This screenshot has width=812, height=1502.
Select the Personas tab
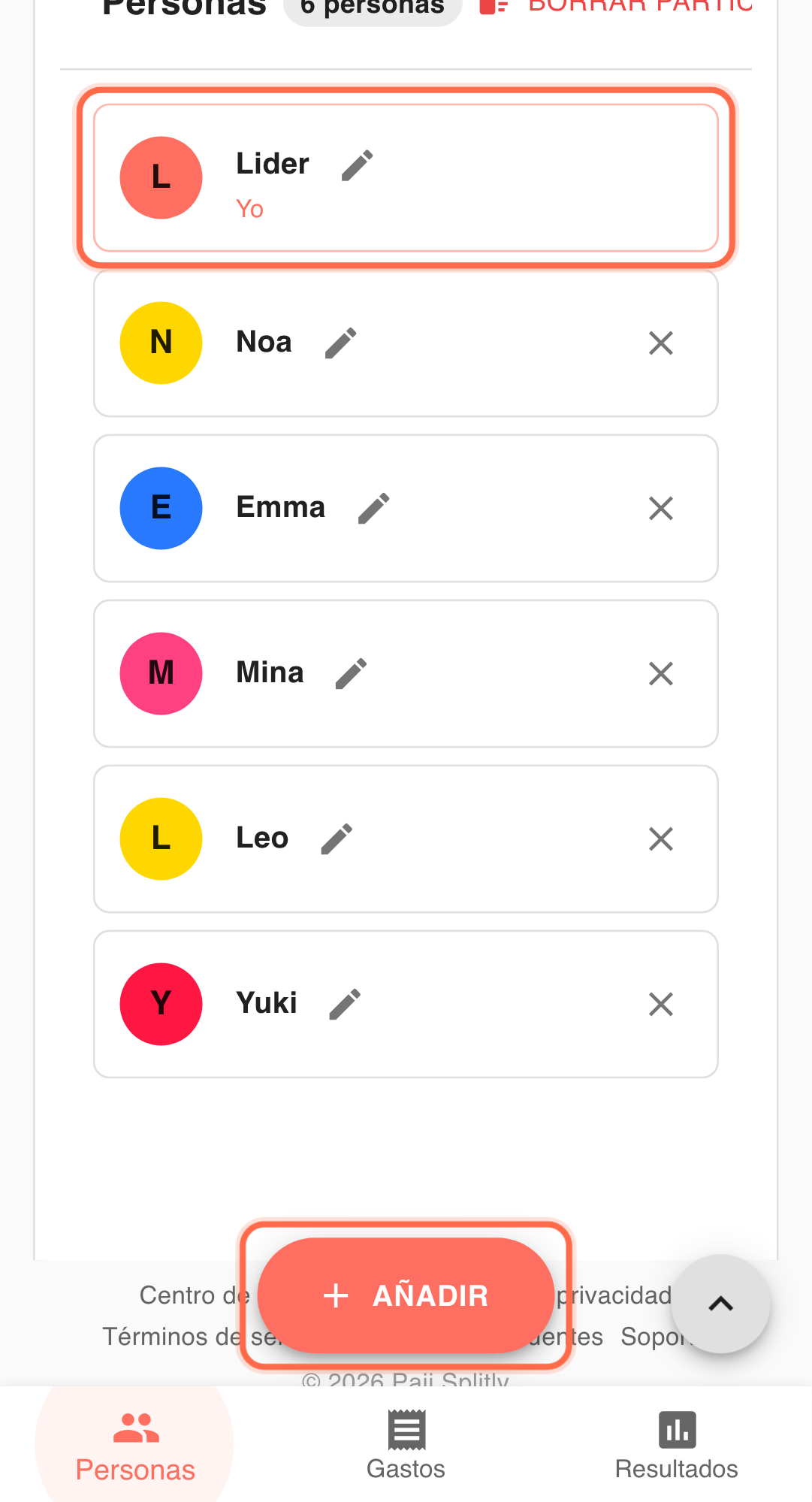(135, 1446)
